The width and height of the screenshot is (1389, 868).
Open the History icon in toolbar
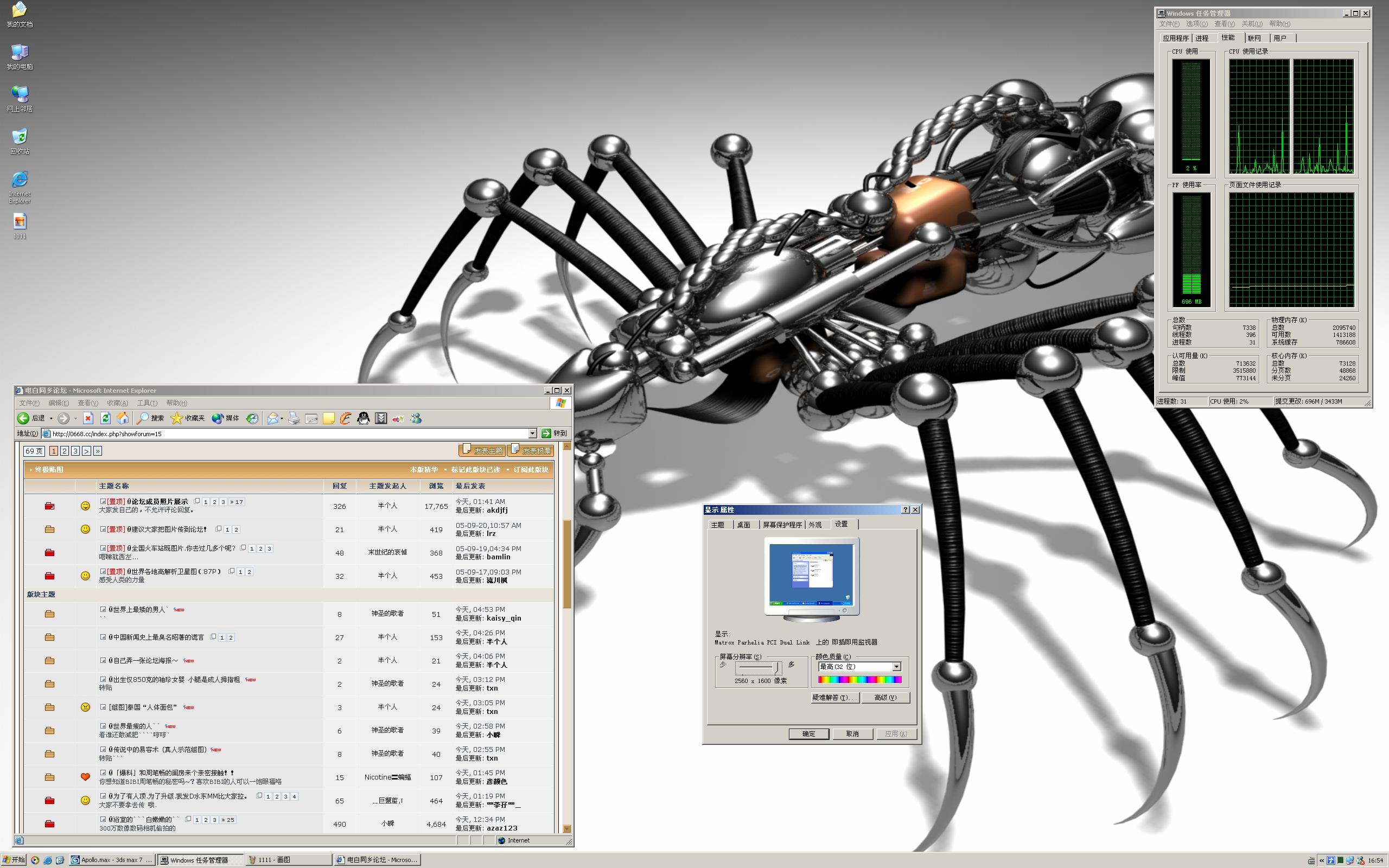252,418
